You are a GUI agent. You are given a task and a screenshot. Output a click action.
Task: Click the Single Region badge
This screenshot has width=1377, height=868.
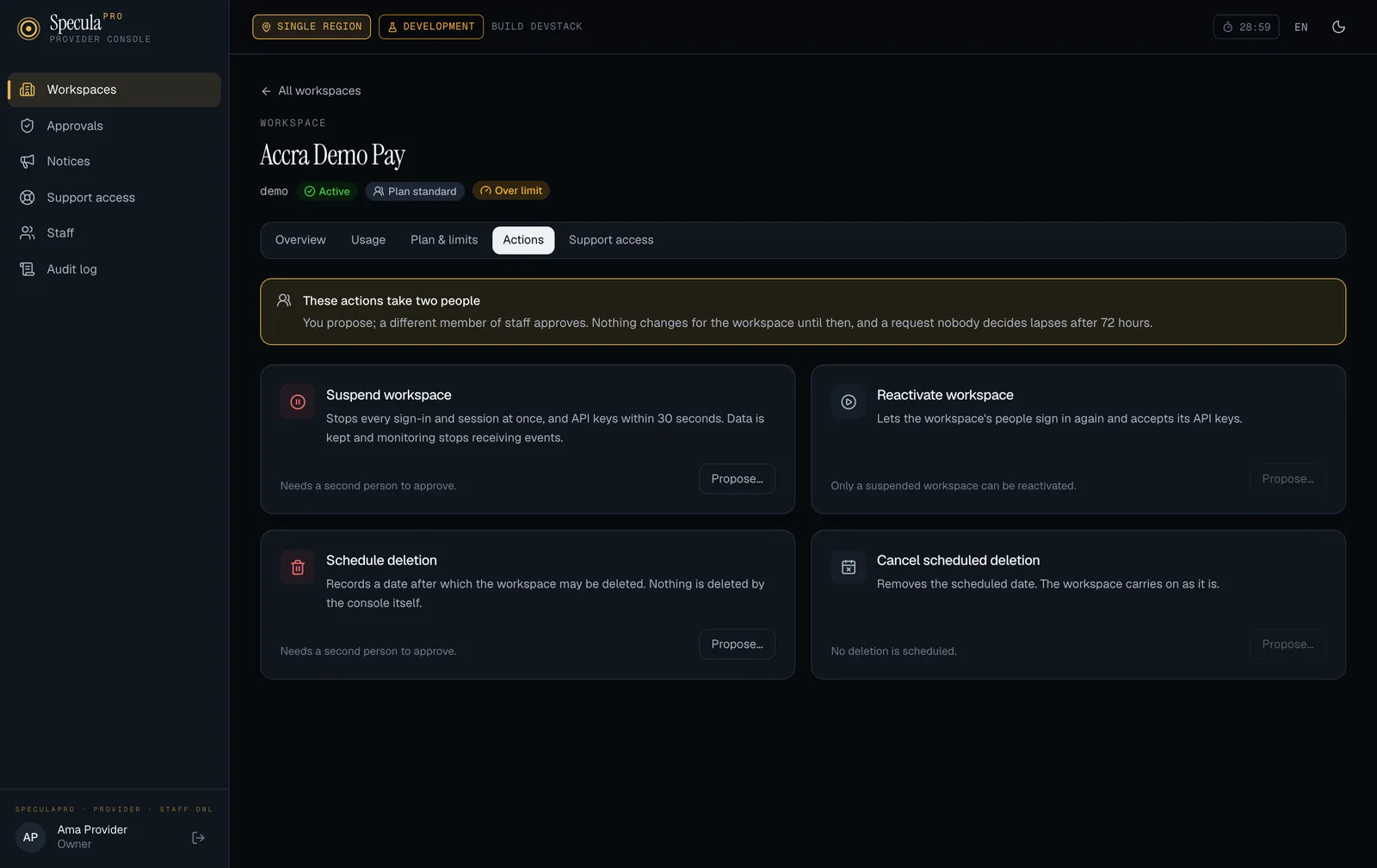[312, 27]
